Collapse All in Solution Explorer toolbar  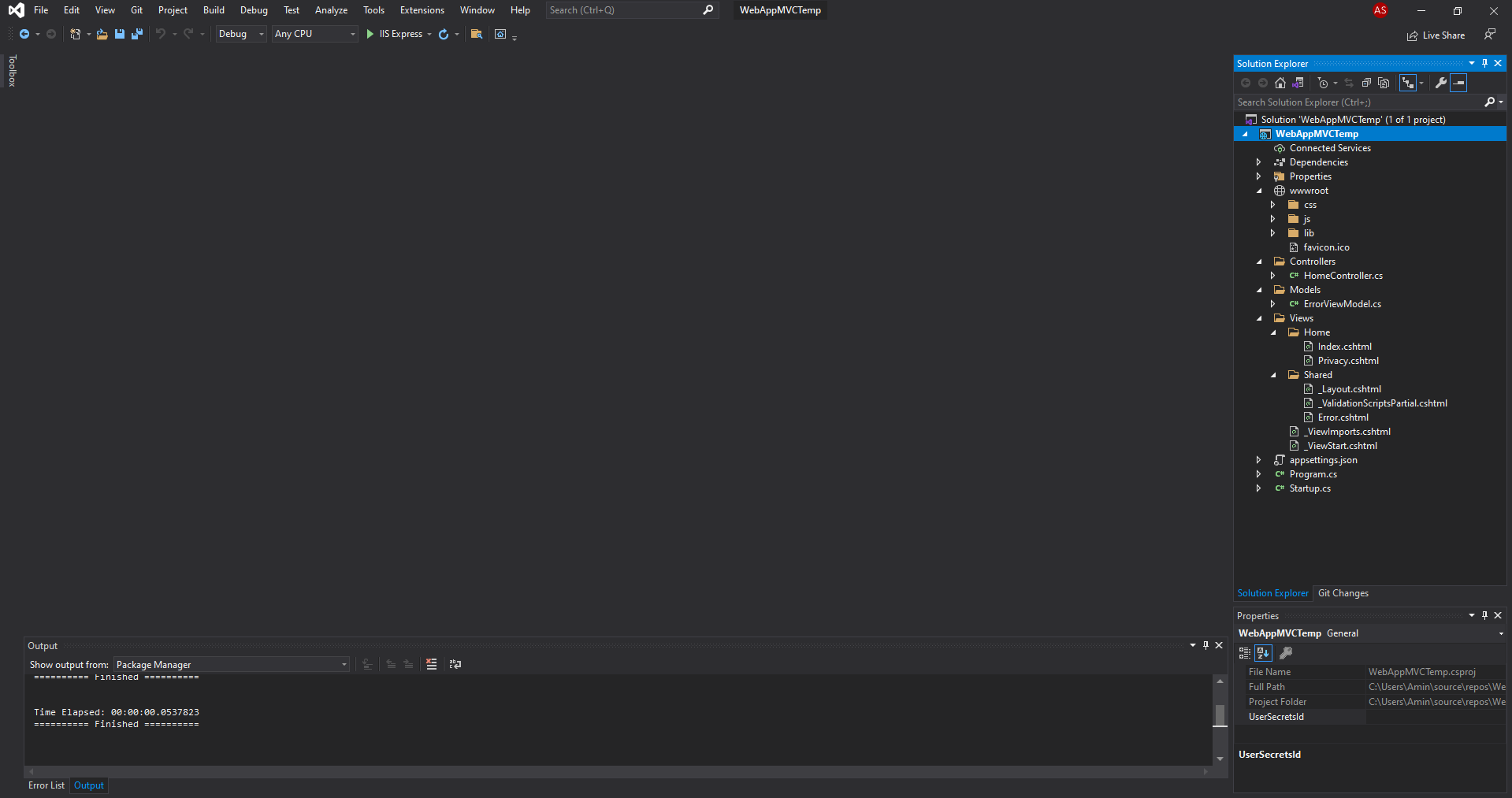tap(1366, 83)
